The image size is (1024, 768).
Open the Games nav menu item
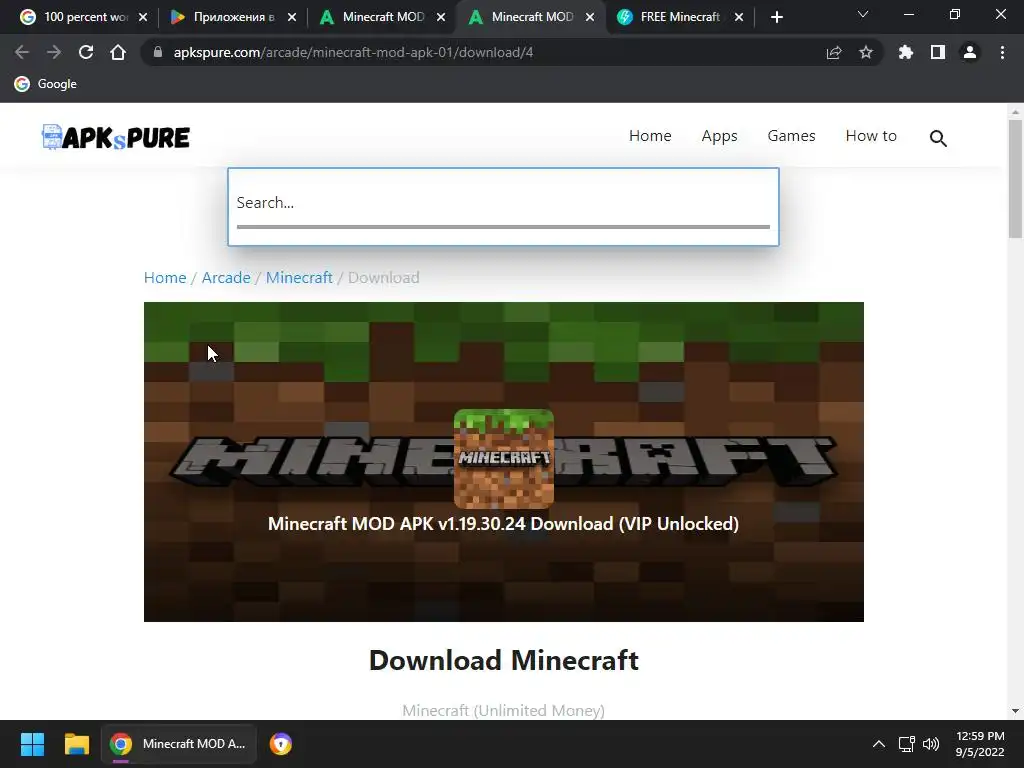(791, 136)
